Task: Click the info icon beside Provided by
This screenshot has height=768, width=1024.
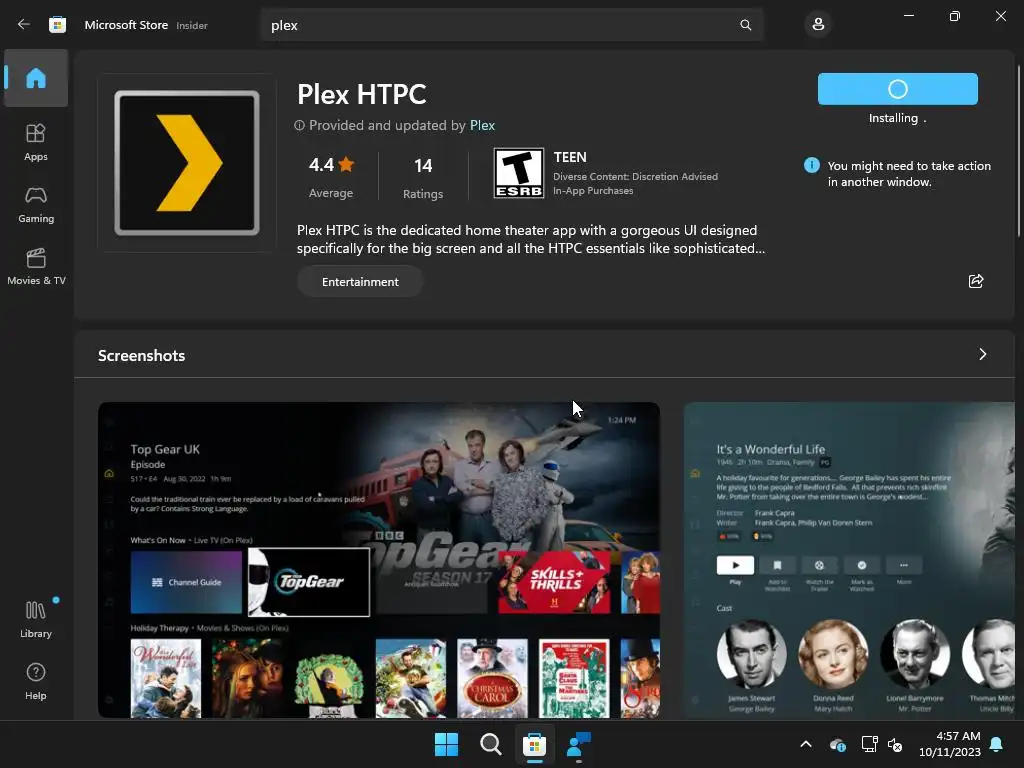Action: (299, 125)
